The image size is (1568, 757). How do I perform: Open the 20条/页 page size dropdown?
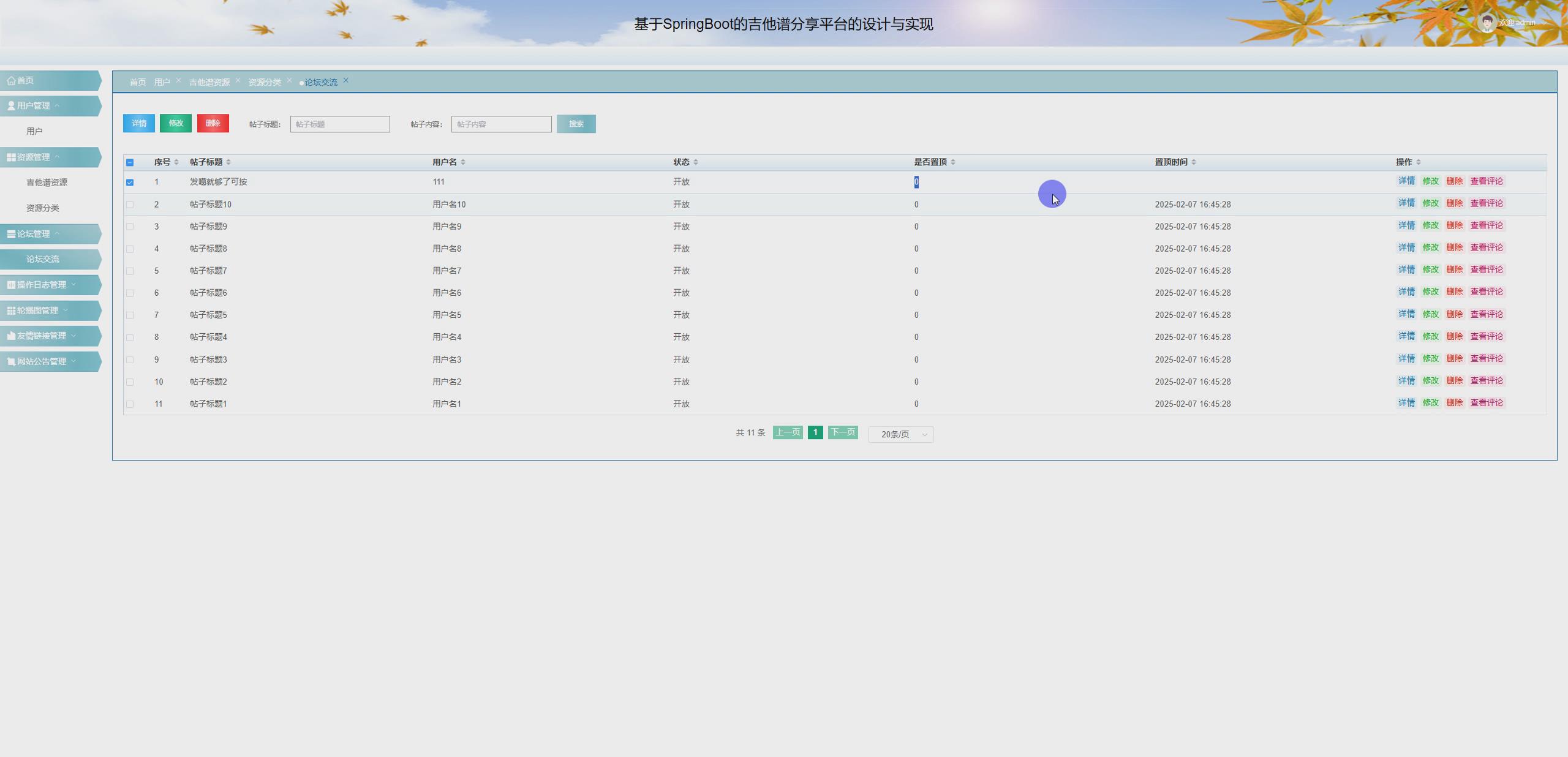point(900,434)
